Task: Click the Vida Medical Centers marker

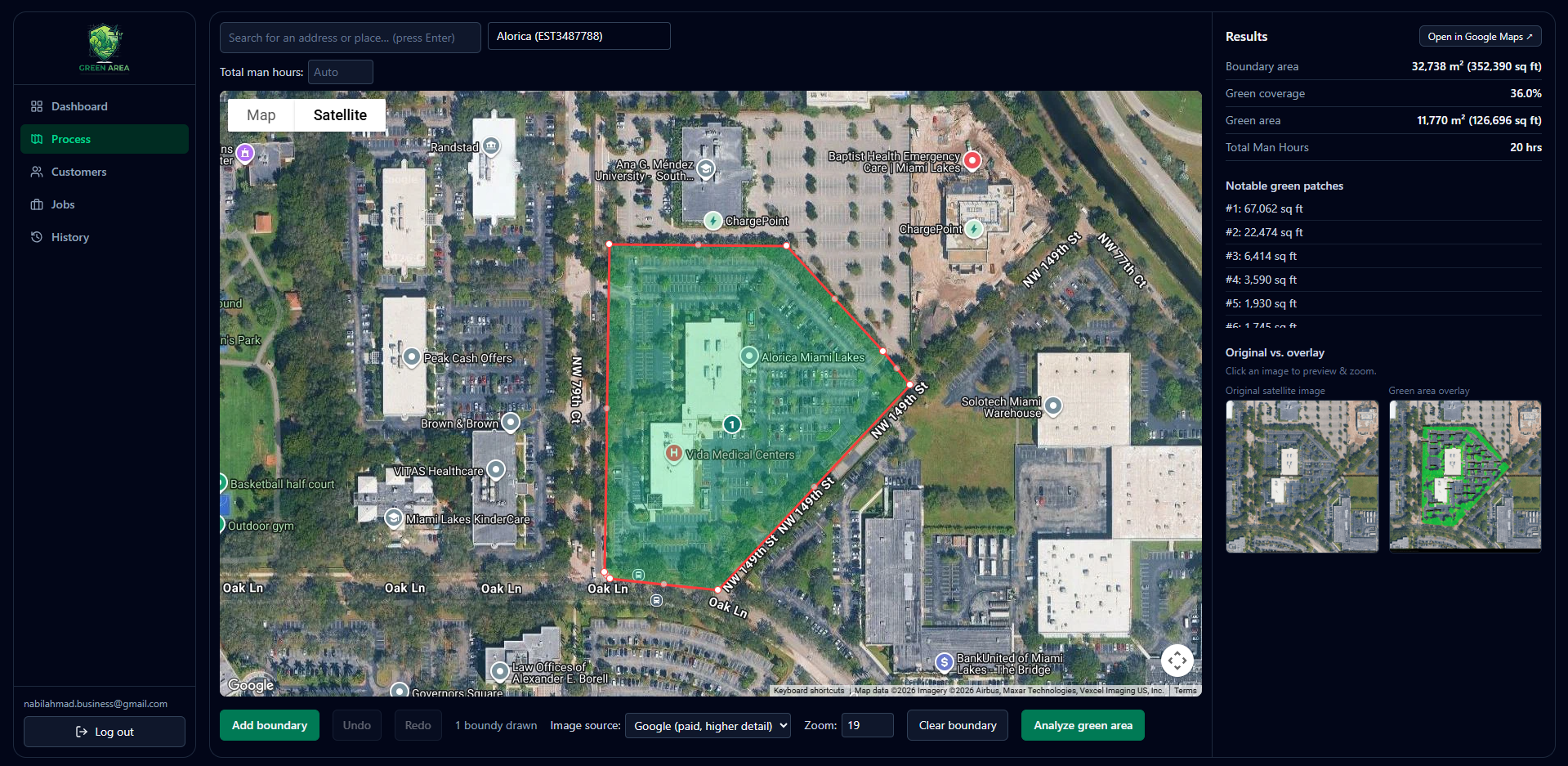Action: [x=673, y=454]
